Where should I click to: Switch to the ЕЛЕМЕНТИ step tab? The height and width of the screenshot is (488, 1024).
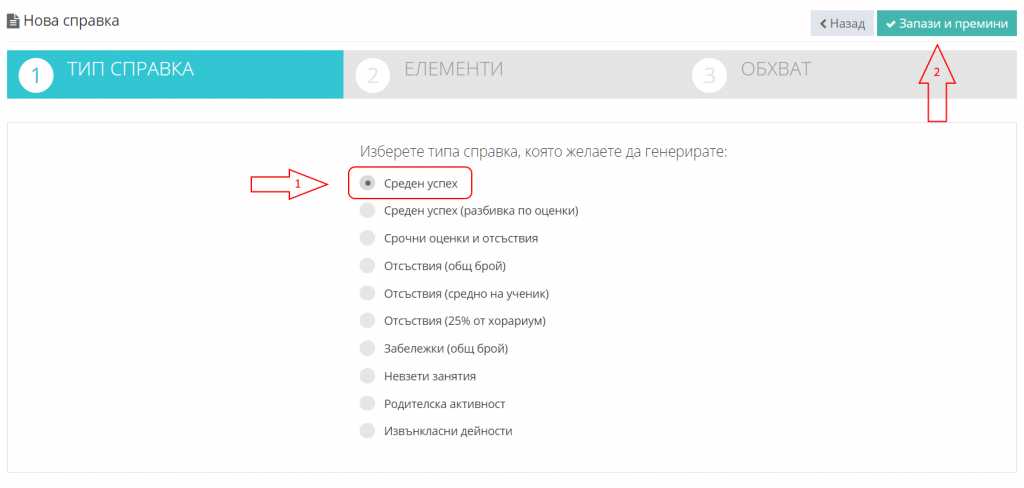(511, 74)
